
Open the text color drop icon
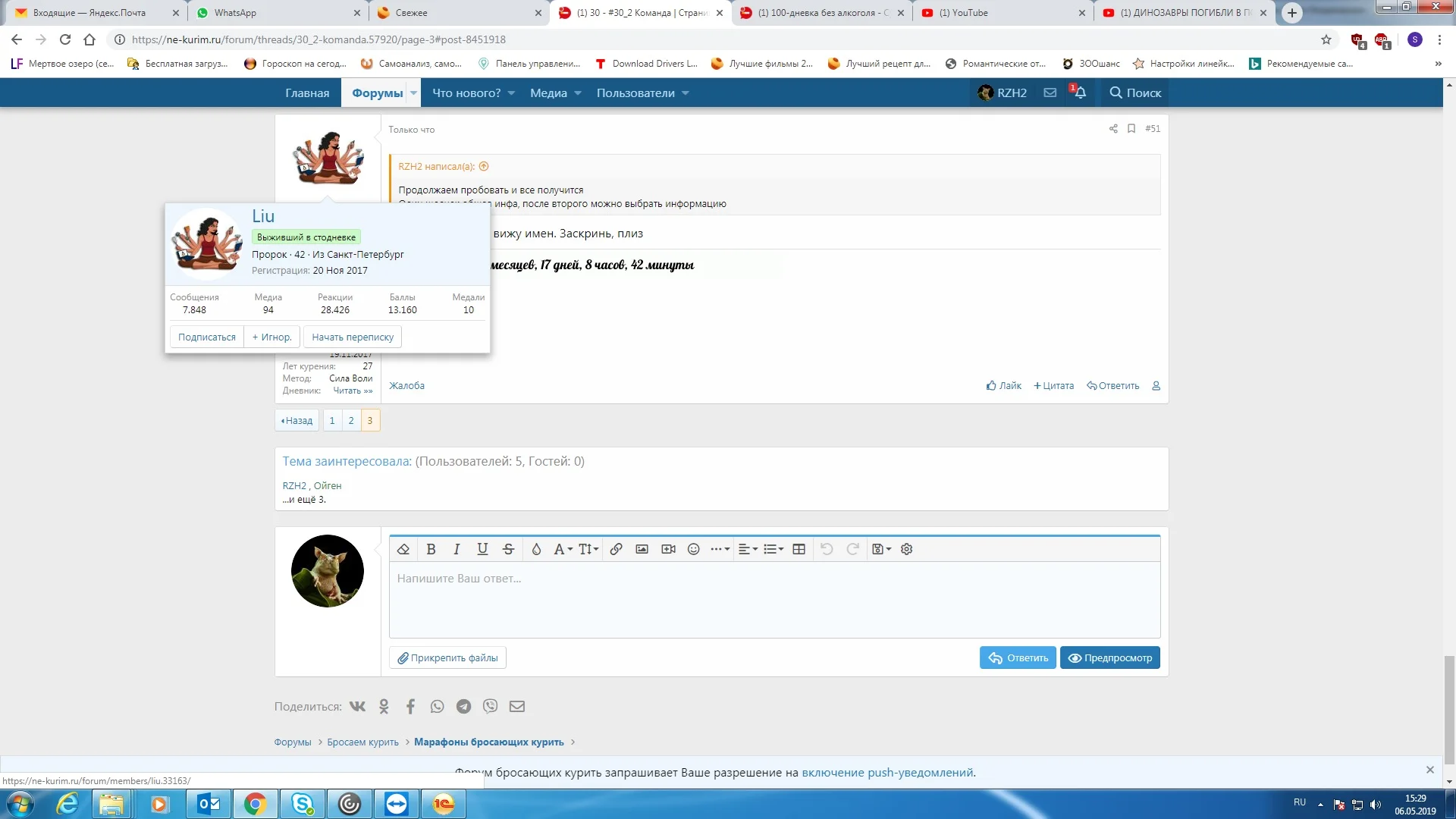pyautogui.click(x=536, y=549)
